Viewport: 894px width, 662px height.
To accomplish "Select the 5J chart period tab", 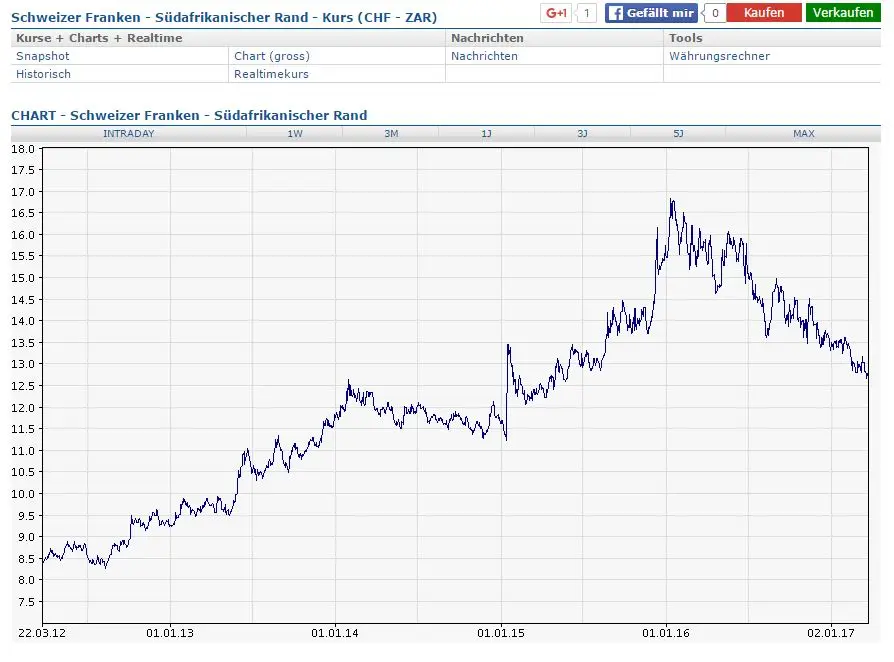I will tap(678, 133).
